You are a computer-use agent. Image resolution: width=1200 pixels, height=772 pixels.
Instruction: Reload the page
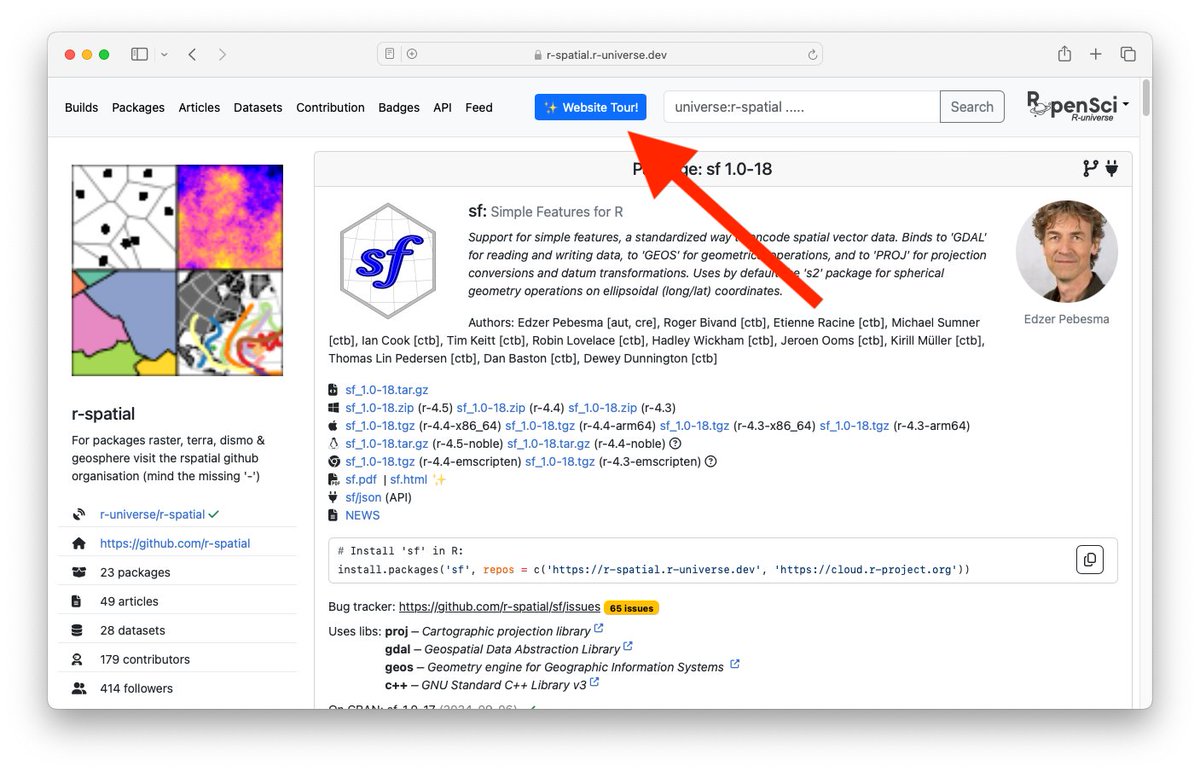[x=813, y=55]
